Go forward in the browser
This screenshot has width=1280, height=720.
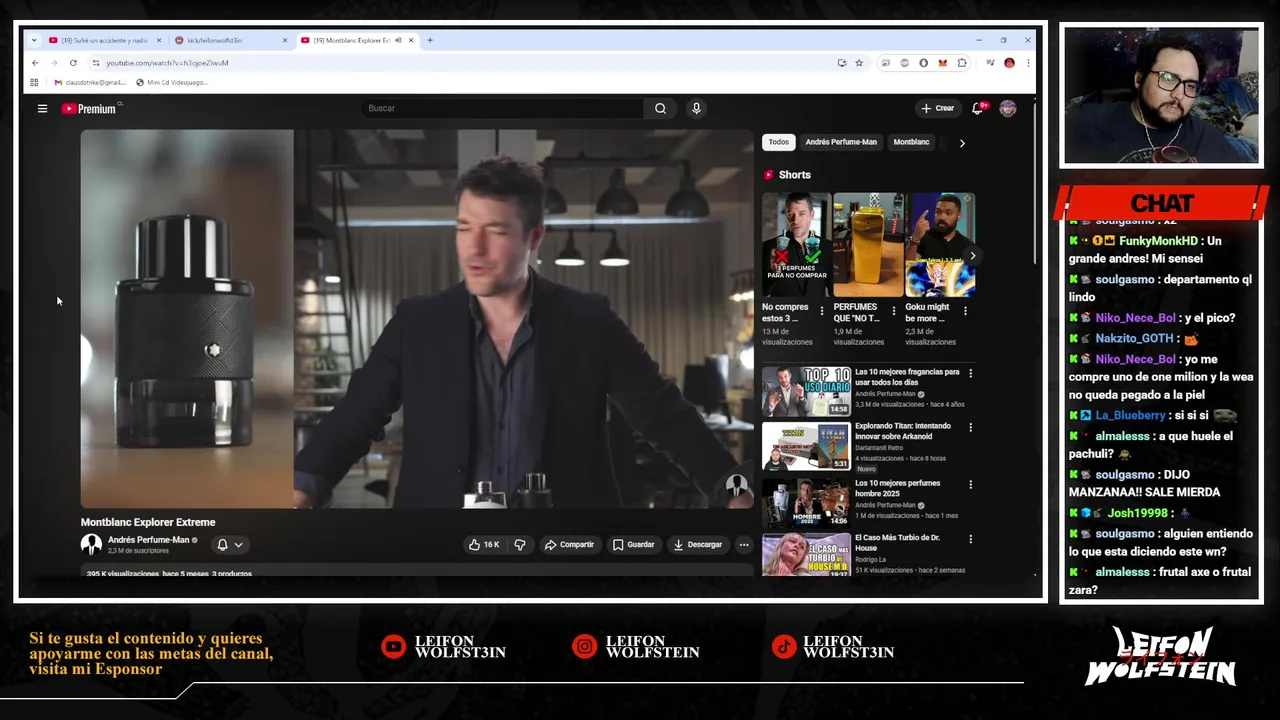[54, 63]
